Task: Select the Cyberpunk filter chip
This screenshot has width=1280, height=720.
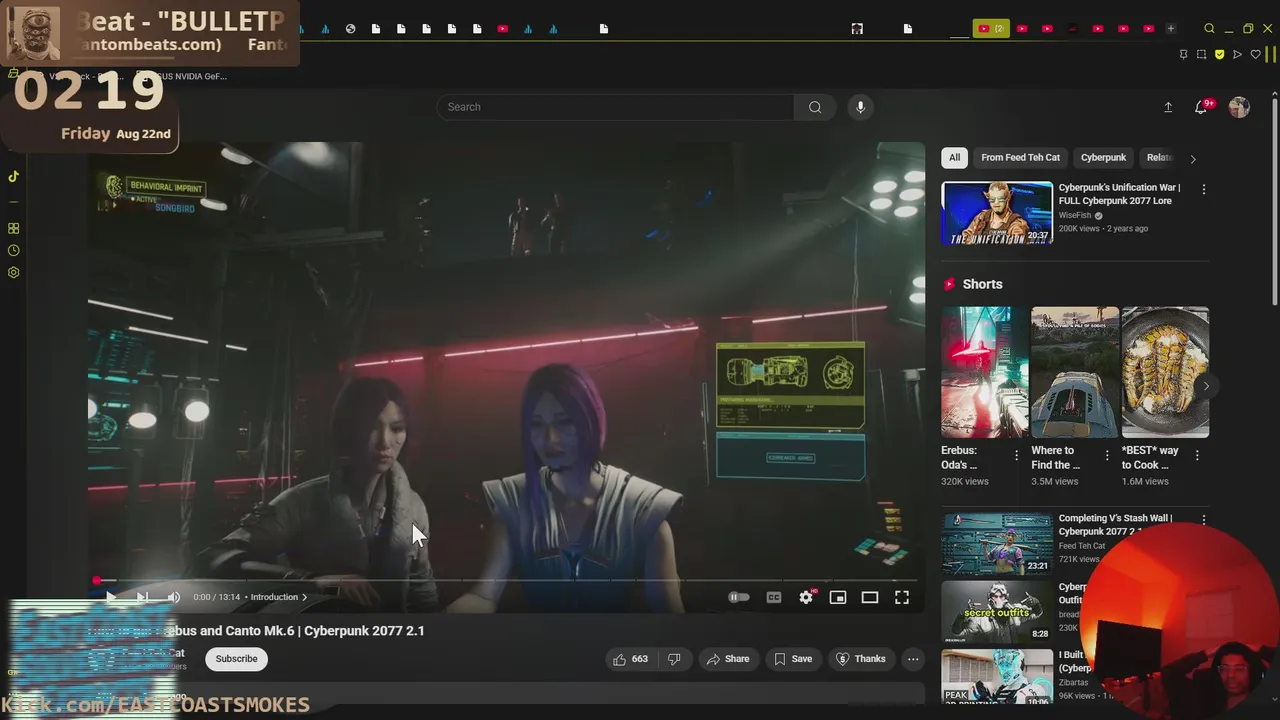Action: point(1103,157)
